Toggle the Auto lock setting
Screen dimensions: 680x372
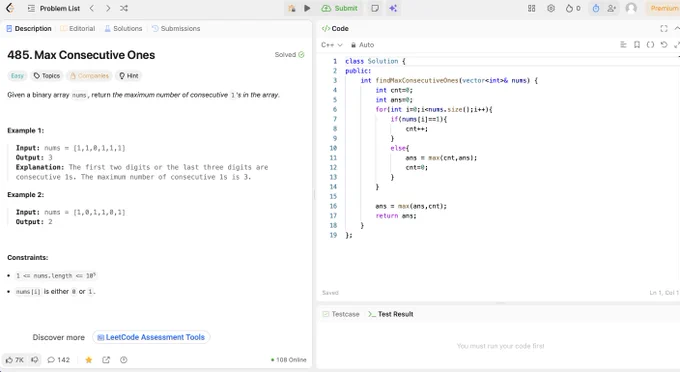[362, 45]
